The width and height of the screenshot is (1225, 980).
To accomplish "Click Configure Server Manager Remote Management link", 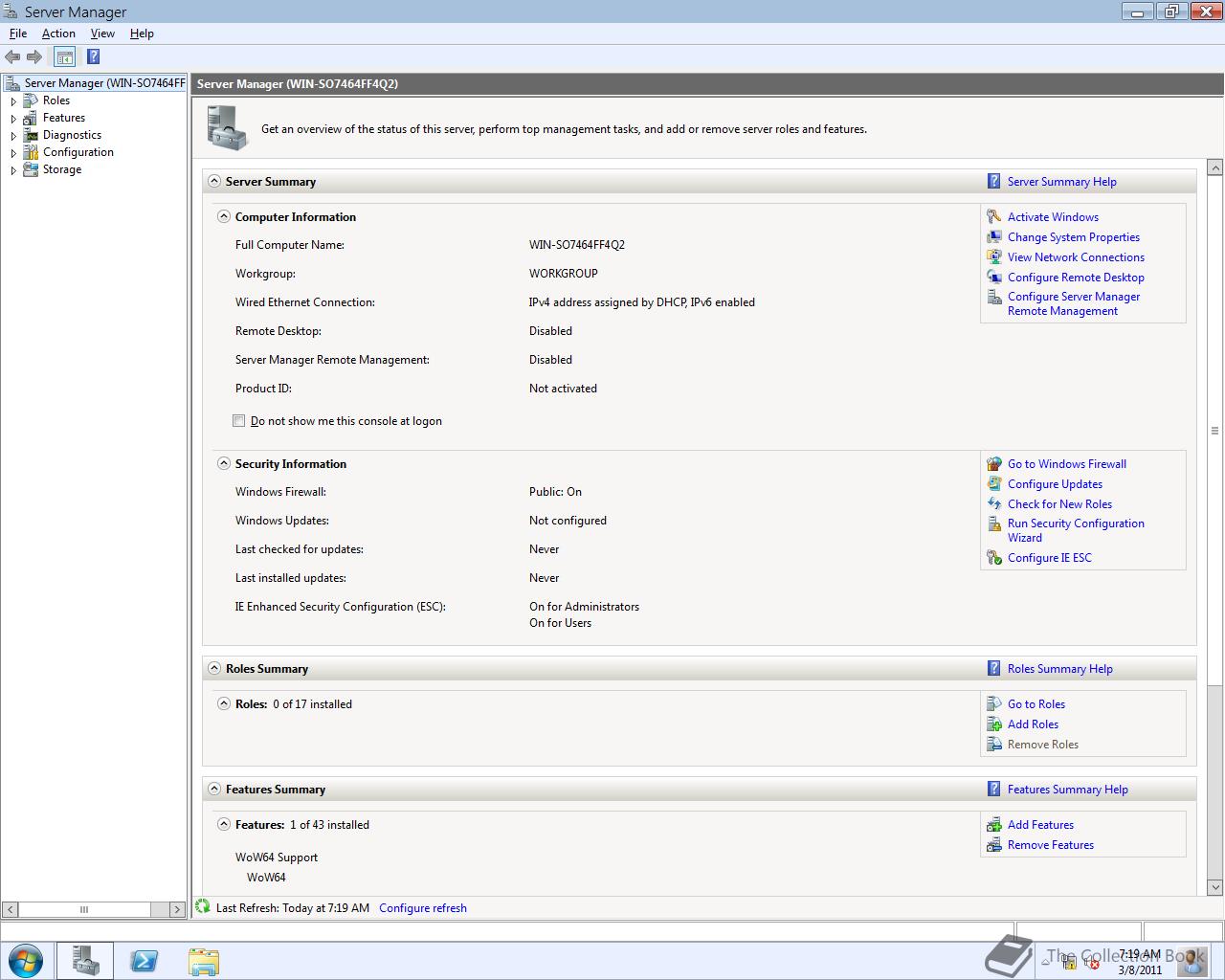I will point(1074,303).
